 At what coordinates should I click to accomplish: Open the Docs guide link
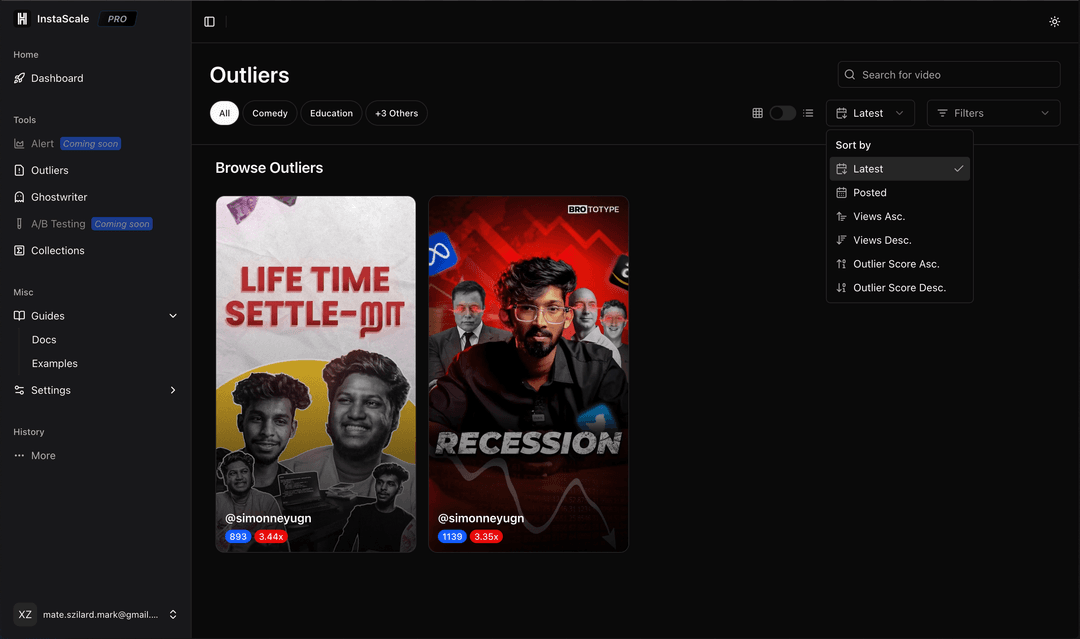tap(44, 340)
